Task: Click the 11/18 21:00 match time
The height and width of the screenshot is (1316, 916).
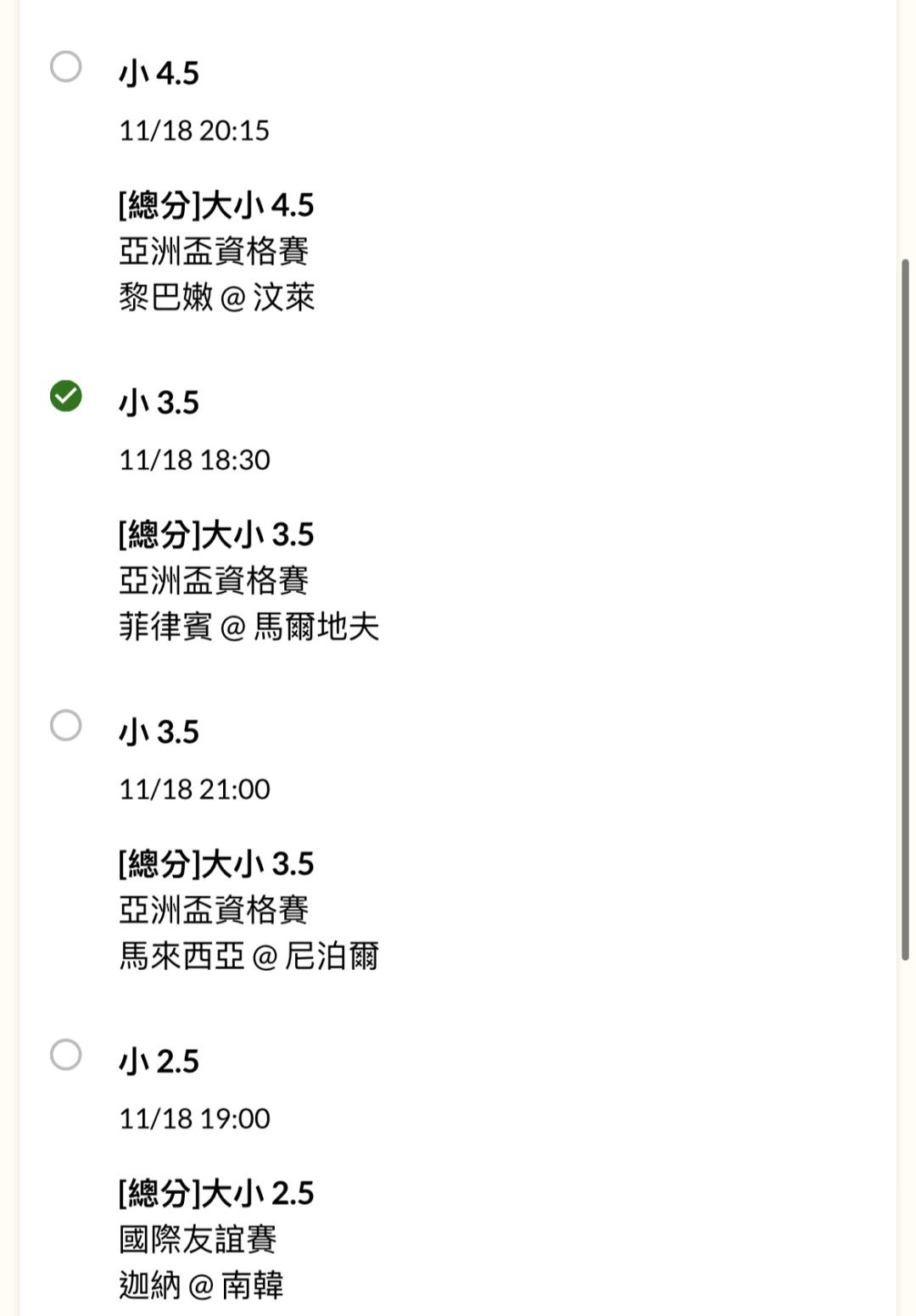Action: pyautogui.click(x=194, y=789)
